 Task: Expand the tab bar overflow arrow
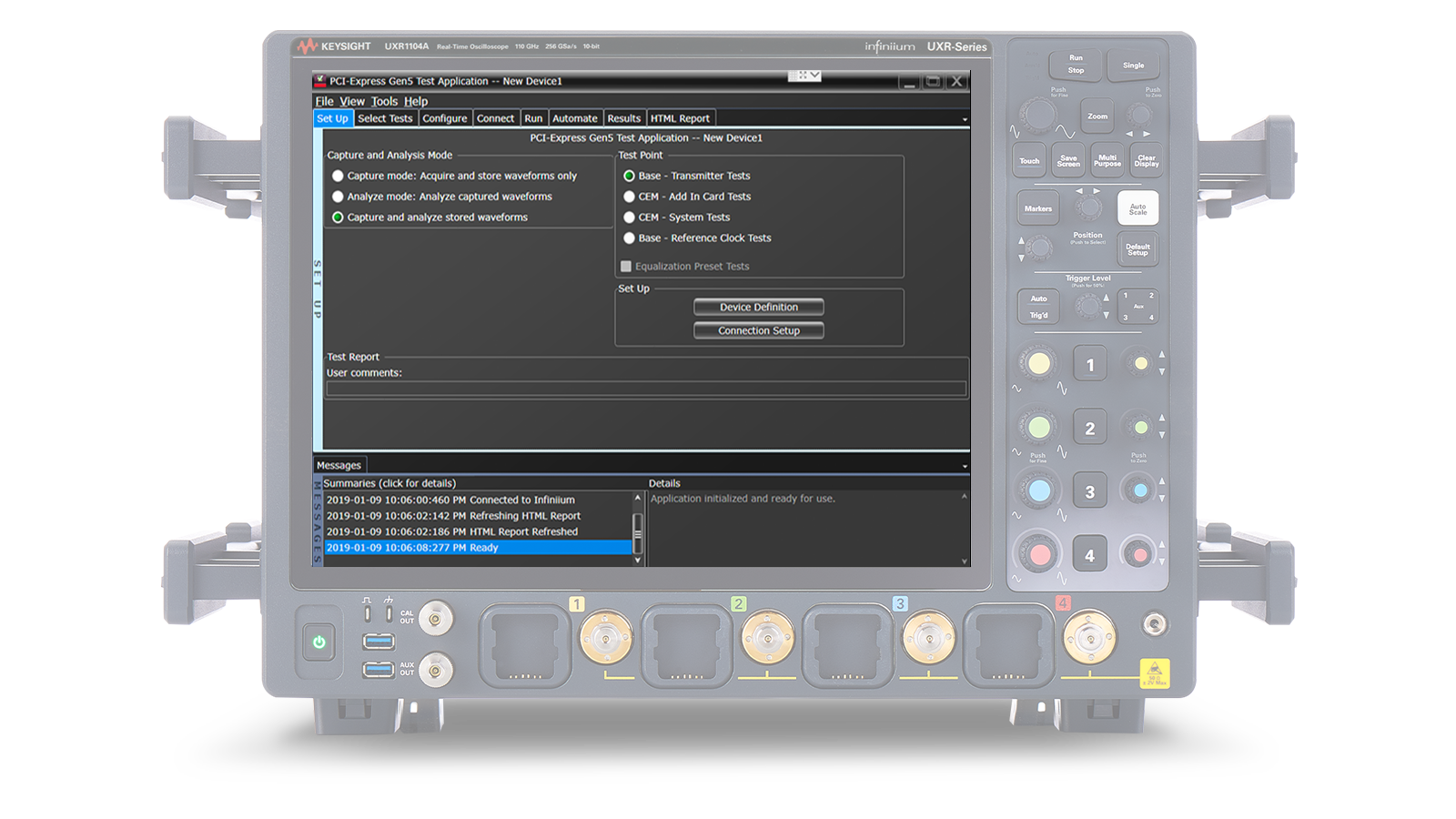[965, 119]
